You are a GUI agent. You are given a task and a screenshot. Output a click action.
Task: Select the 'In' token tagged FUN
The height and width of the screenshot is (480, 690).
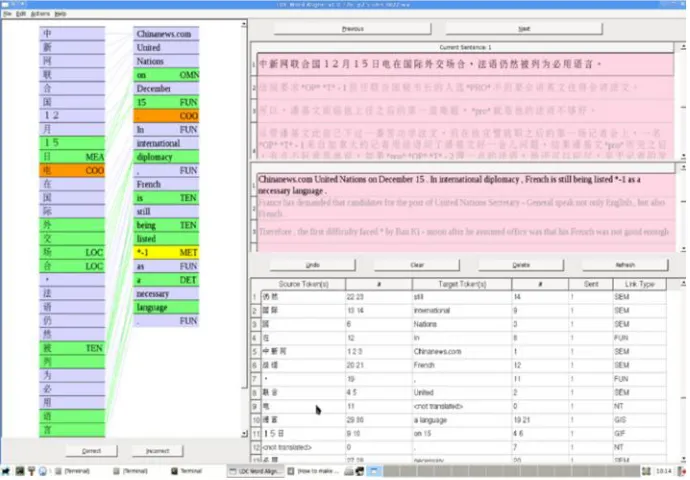point(166,129)
